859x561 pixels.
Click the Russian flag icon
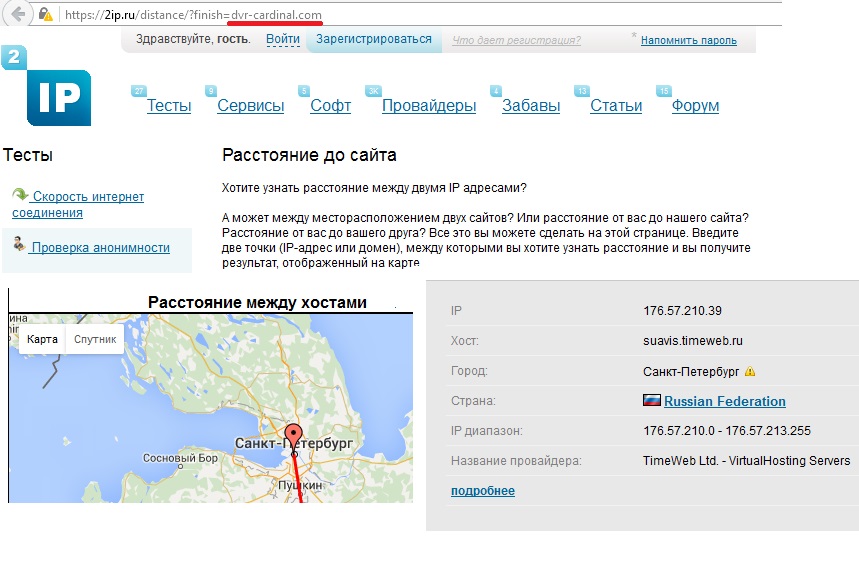coord(652,401)
